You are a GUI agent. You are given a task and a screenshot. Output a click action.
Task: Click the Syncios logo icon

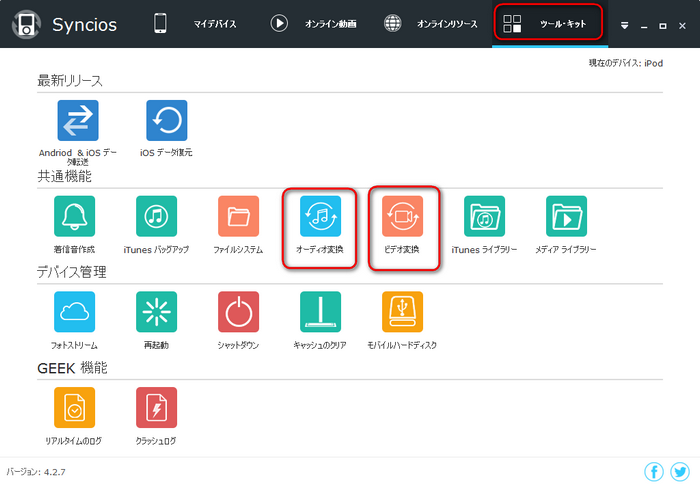point(26,24)
